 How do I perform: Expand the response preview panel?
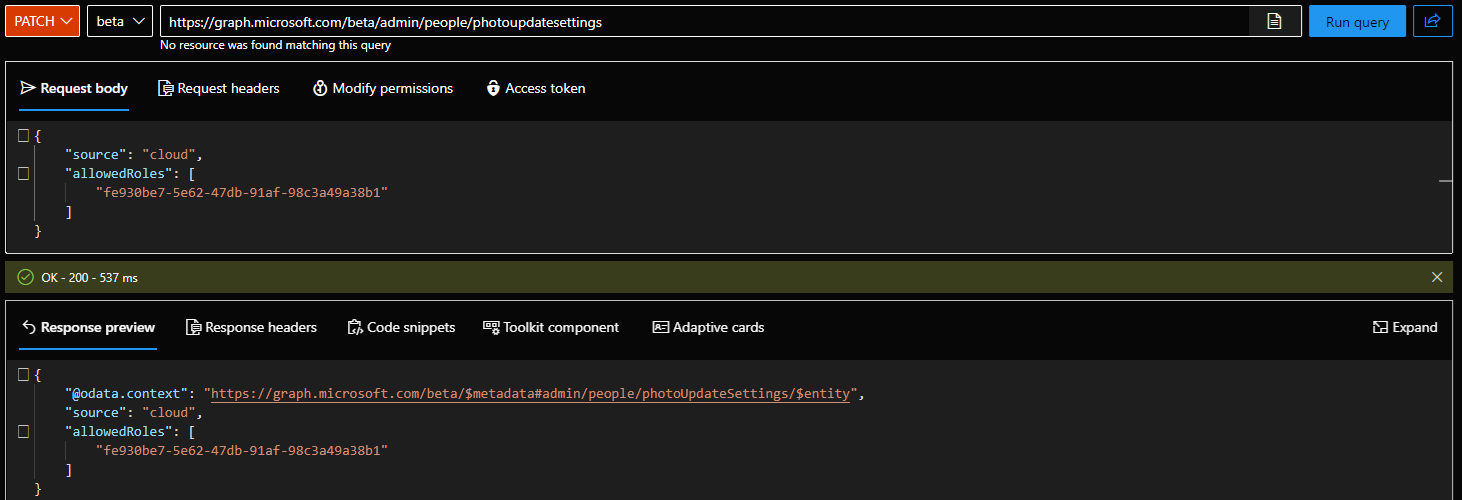1405,327
